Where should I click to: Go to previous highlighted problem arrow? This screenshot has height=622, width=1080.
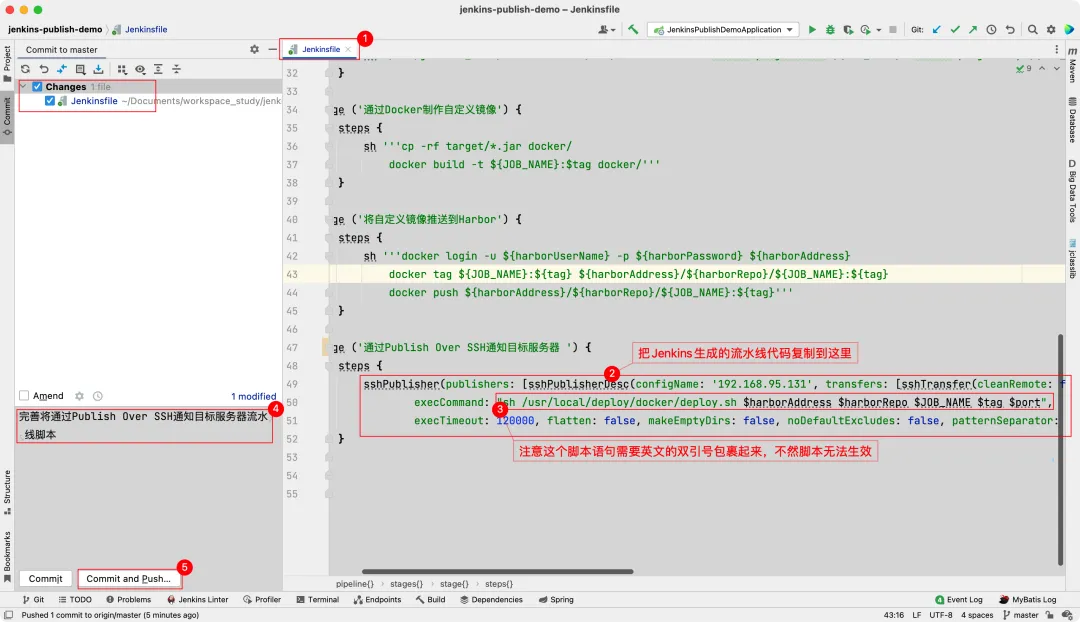tap(1042, 68)
